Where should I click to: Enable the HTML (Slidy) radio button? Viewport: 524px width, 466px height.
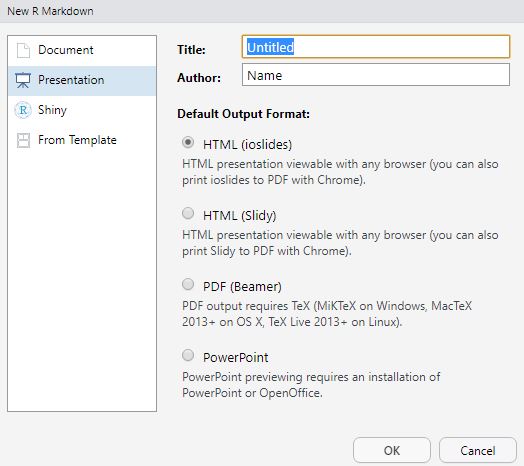(188, 213)
